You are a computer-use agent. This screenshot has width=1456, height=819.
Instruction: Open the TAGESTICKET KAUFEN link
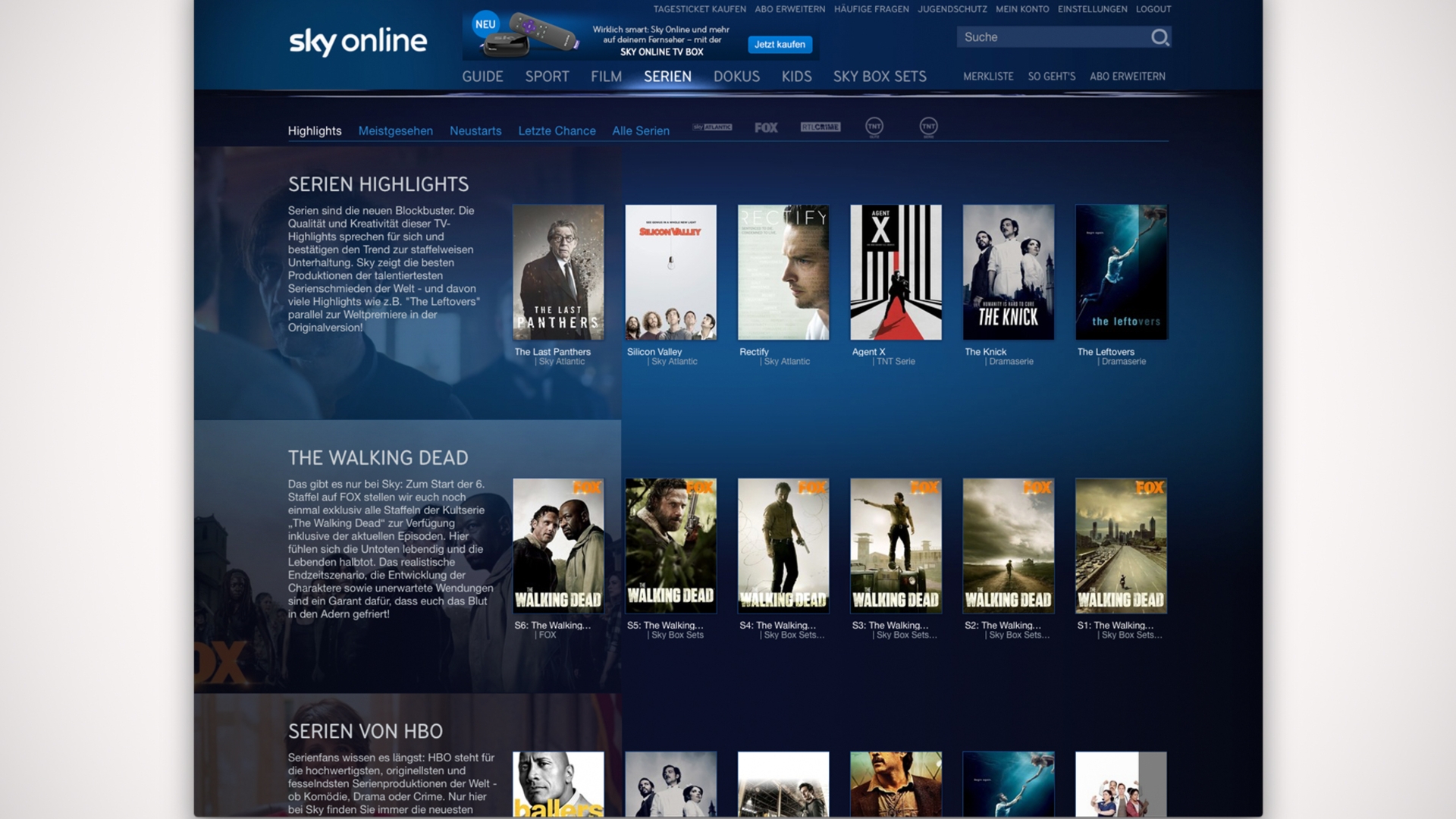(699, 10)
